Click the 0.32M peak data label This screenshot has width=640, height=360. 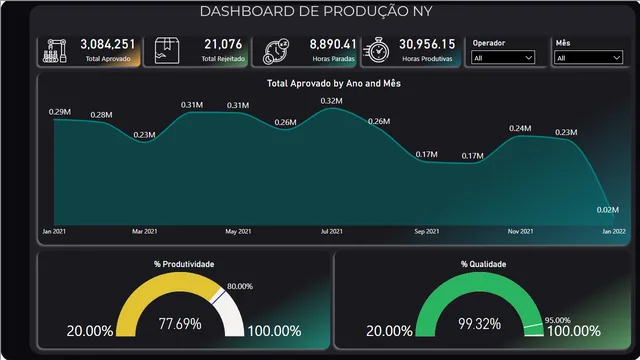(331, 101)
